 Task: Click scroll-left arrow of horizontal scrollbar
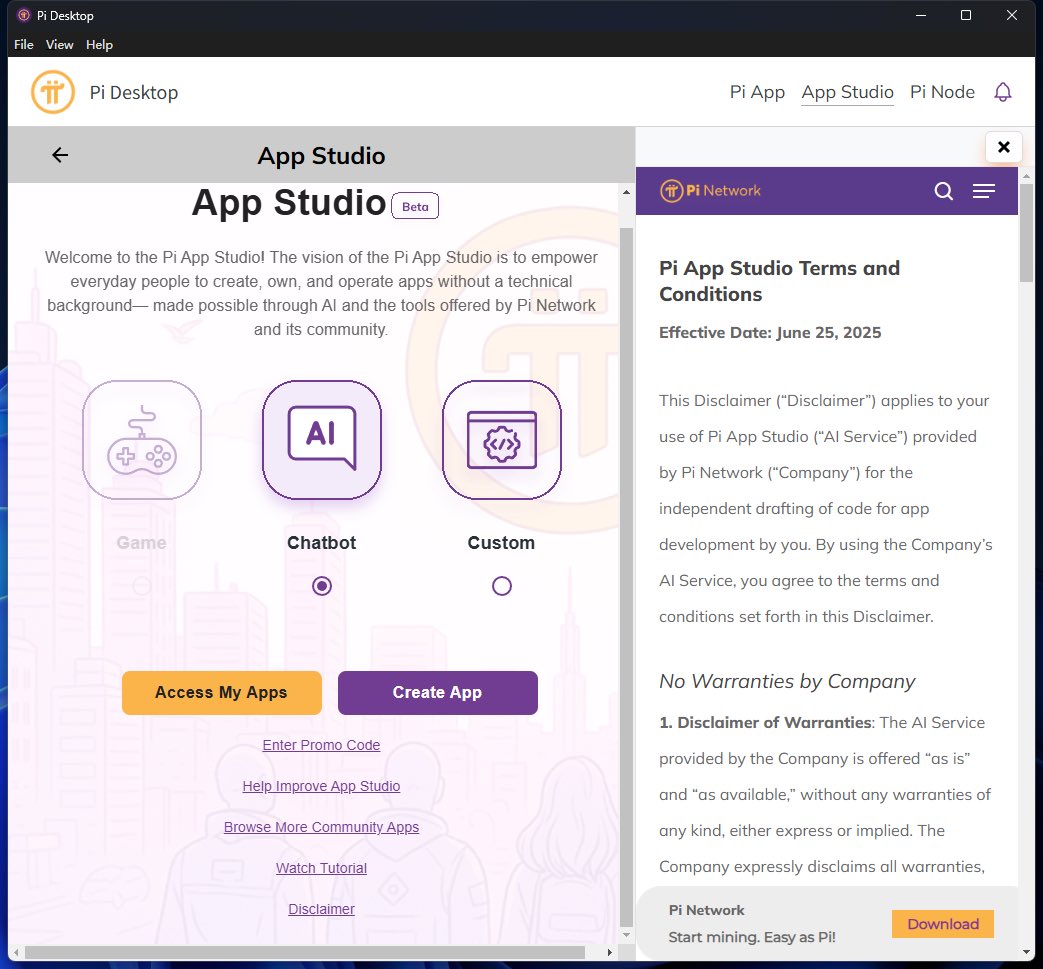point(16,952)
